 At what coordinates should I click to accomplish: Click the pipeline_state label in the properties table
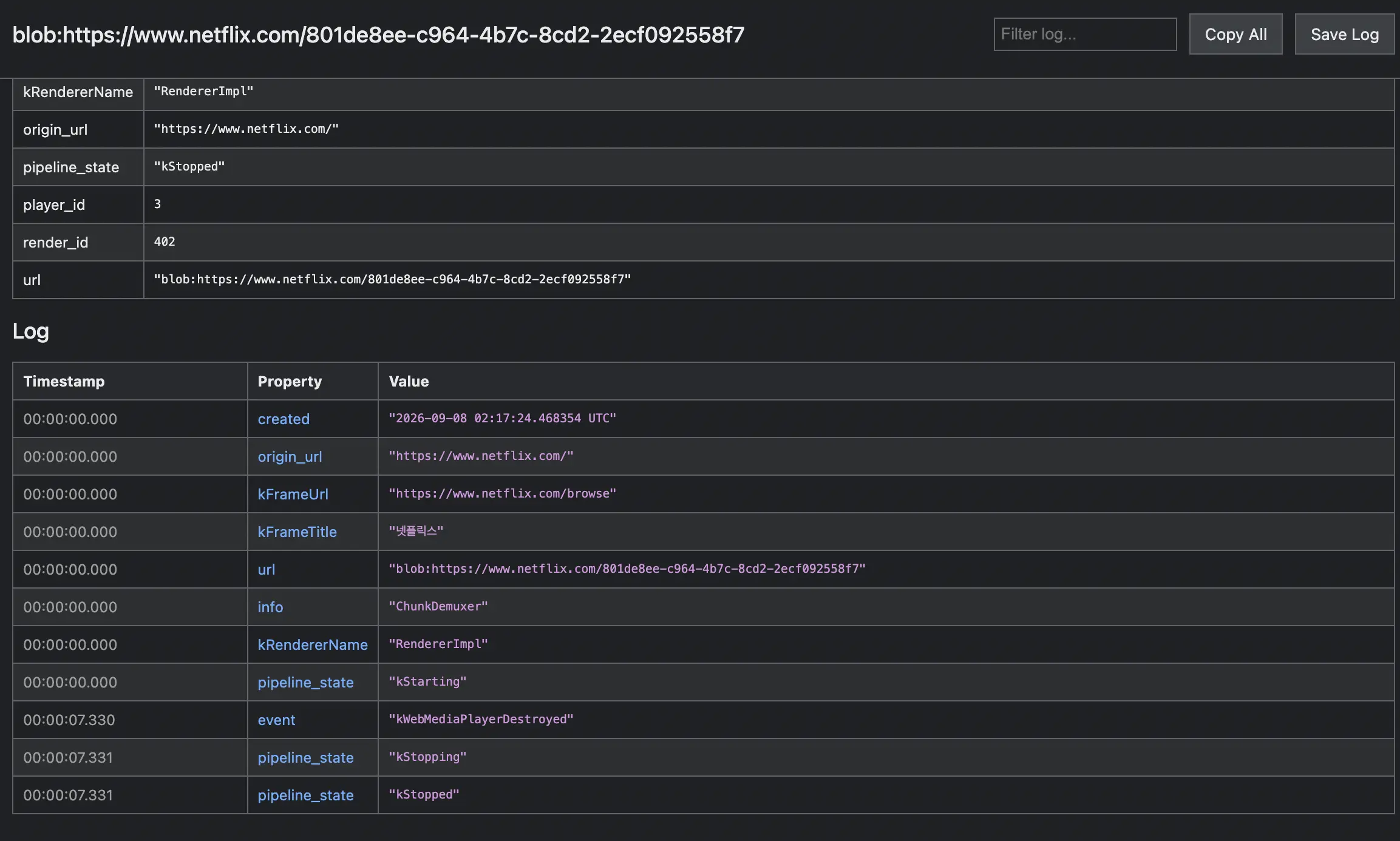click(71, 167)
